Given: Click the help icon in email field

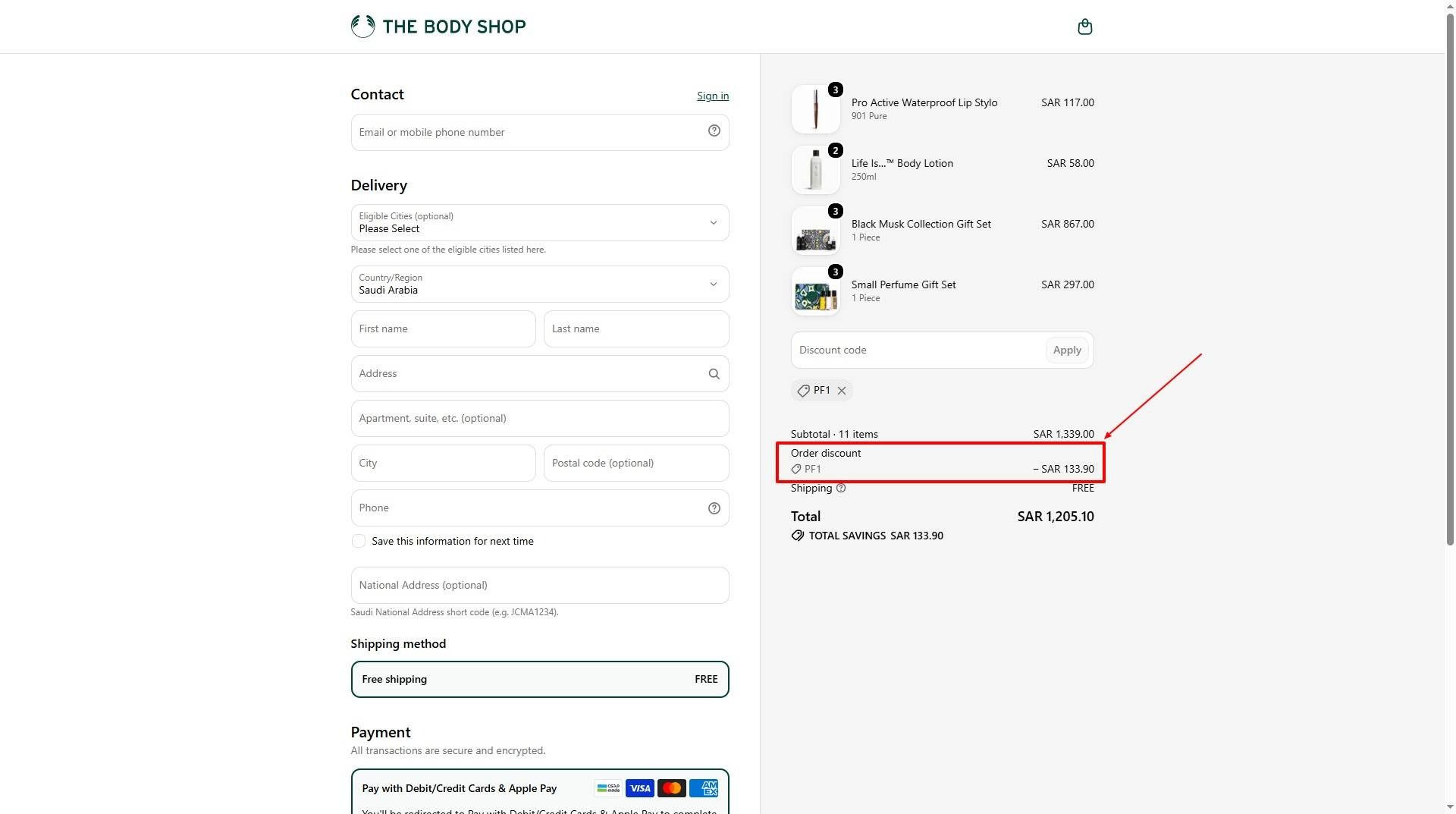Looking at the screenshot, I should point(714,131).
